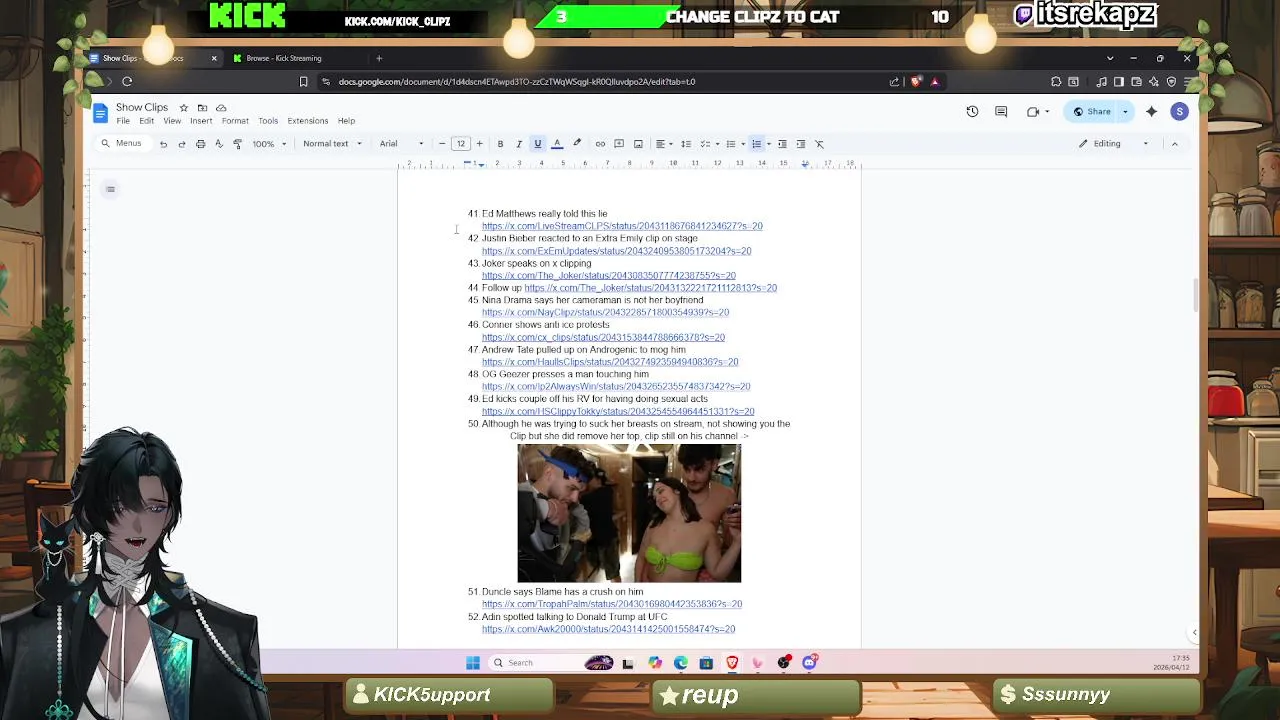Open the numbered list options arrow

point(768,144)
